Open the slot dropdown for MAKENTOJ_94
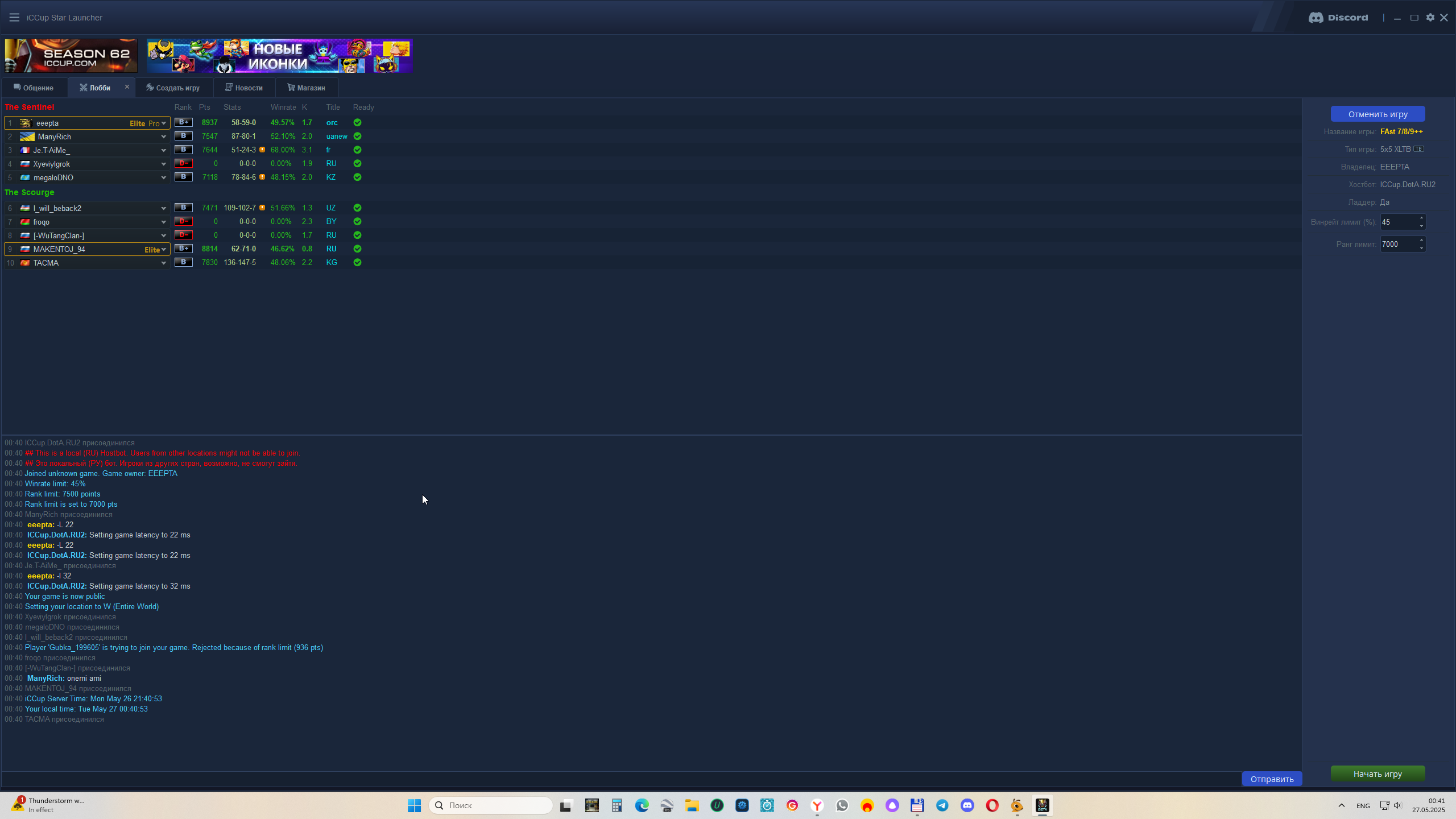This screenshot has width=1456, height=819. (x=163, y=249)
